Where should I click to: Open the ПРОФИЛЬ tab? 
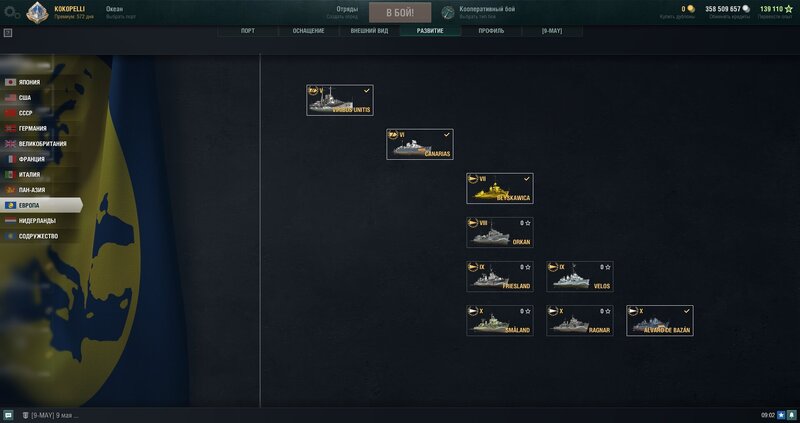pos(491,31)
